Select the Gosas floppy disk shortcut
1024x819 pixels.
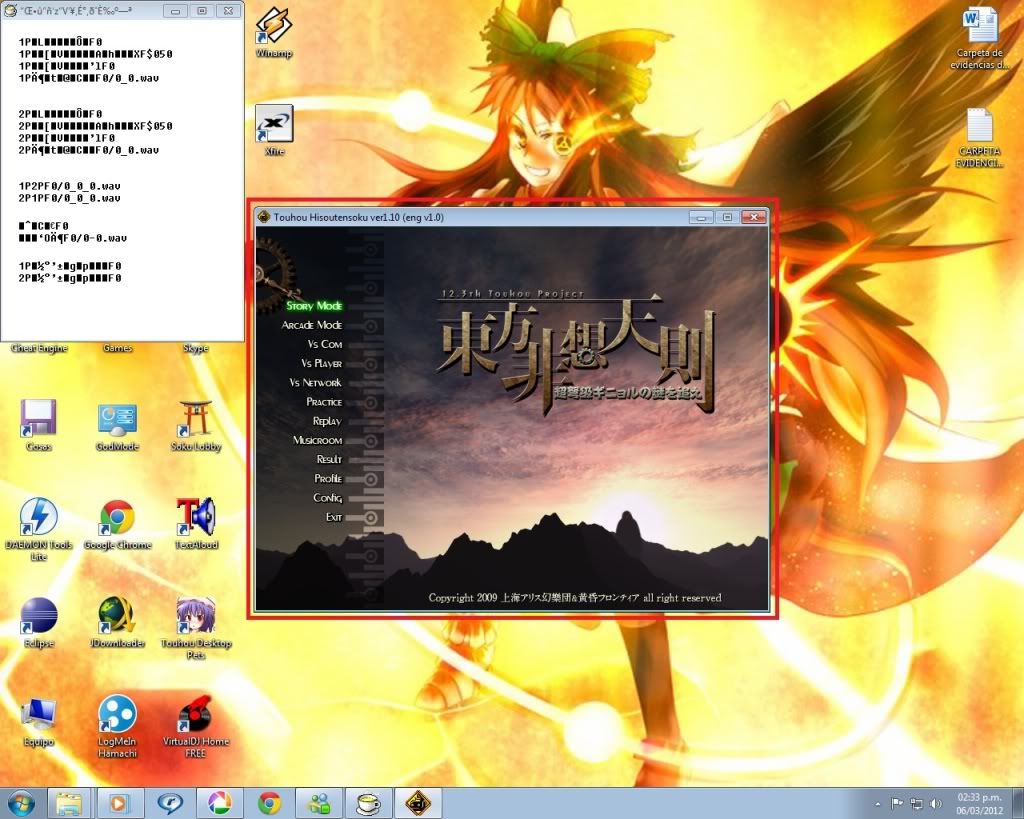click(39, 425)
